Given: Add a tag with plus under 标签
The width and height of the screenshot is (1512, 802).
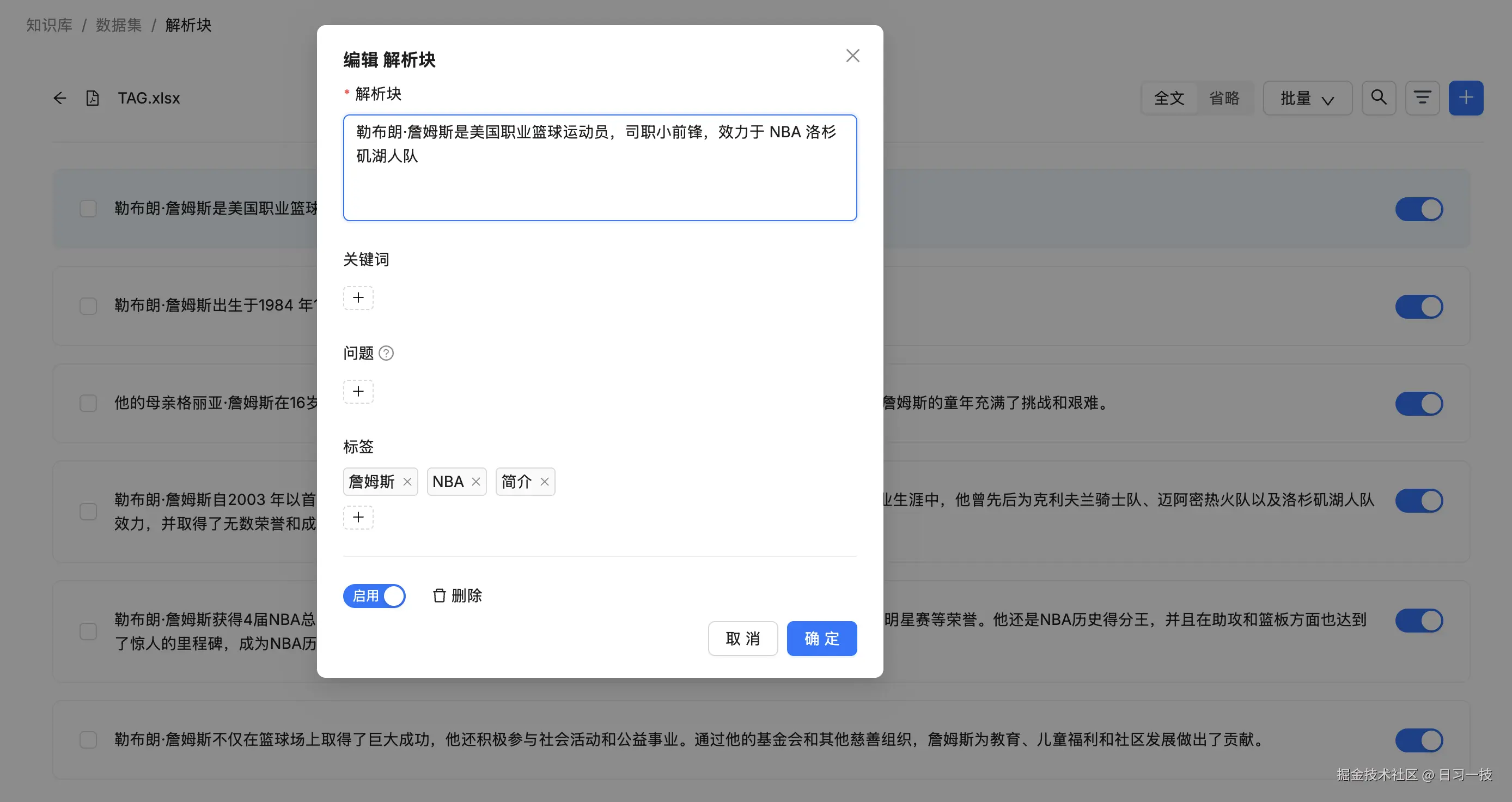Looking at the screenshot, I should (x=358, y=517).
